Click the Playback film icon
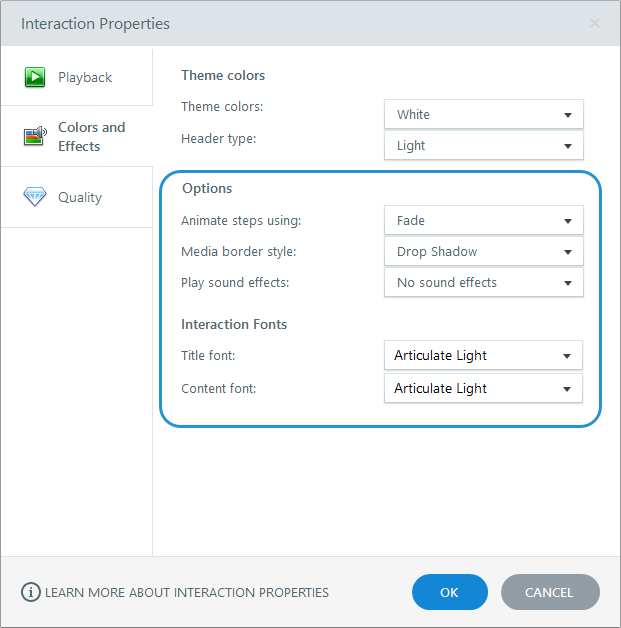This screenshot has width=621, height=628. point(35,77)
